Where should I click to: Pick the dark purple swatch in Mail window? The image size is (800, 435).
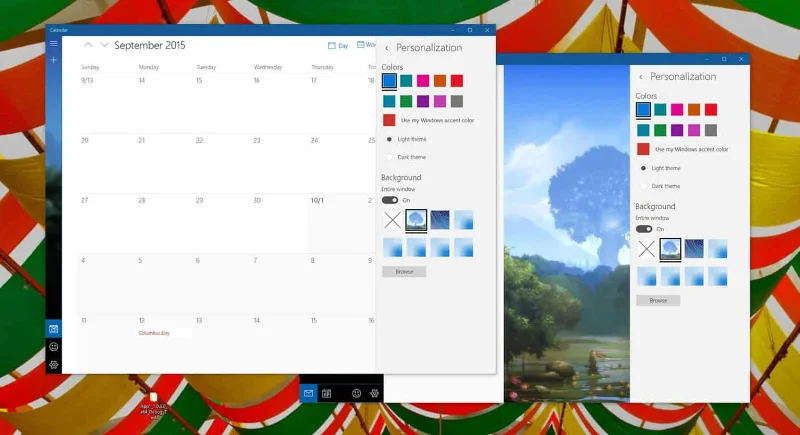coord(677,130)
